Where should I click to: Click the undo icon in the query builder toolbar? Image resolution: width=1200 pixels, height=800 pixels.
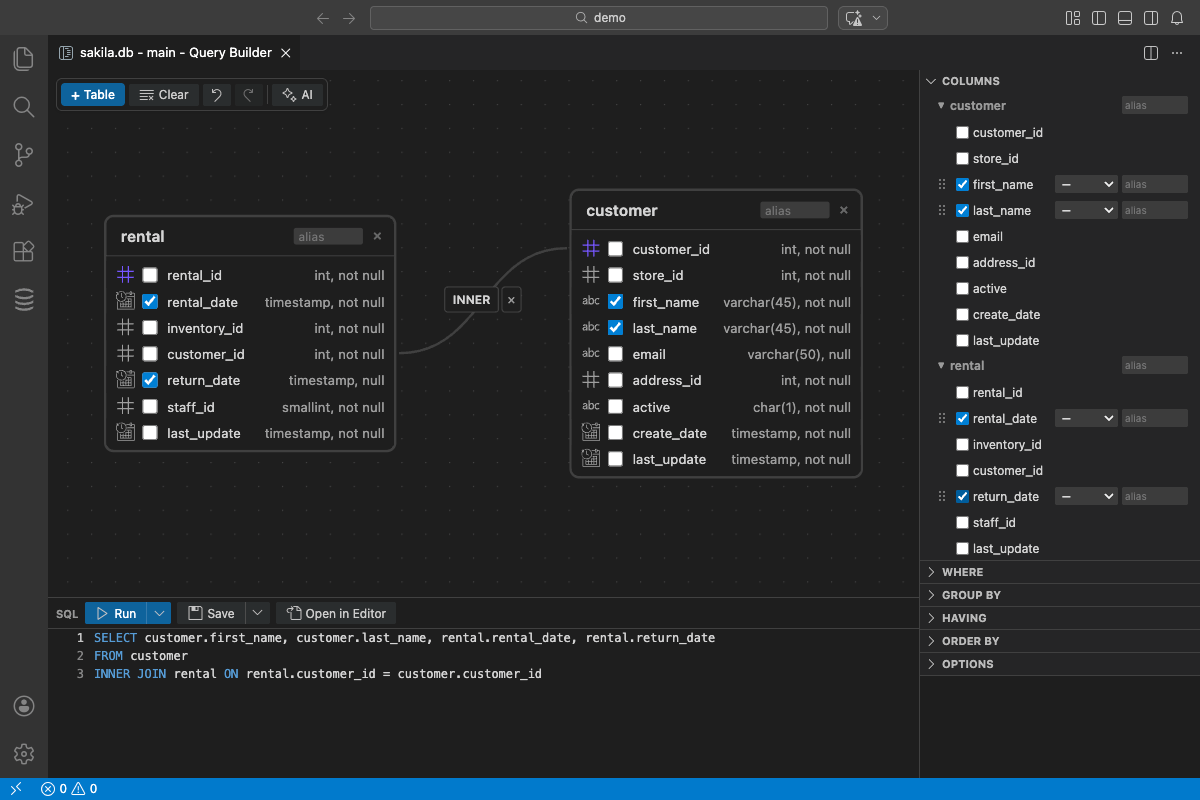pos(216,94)
